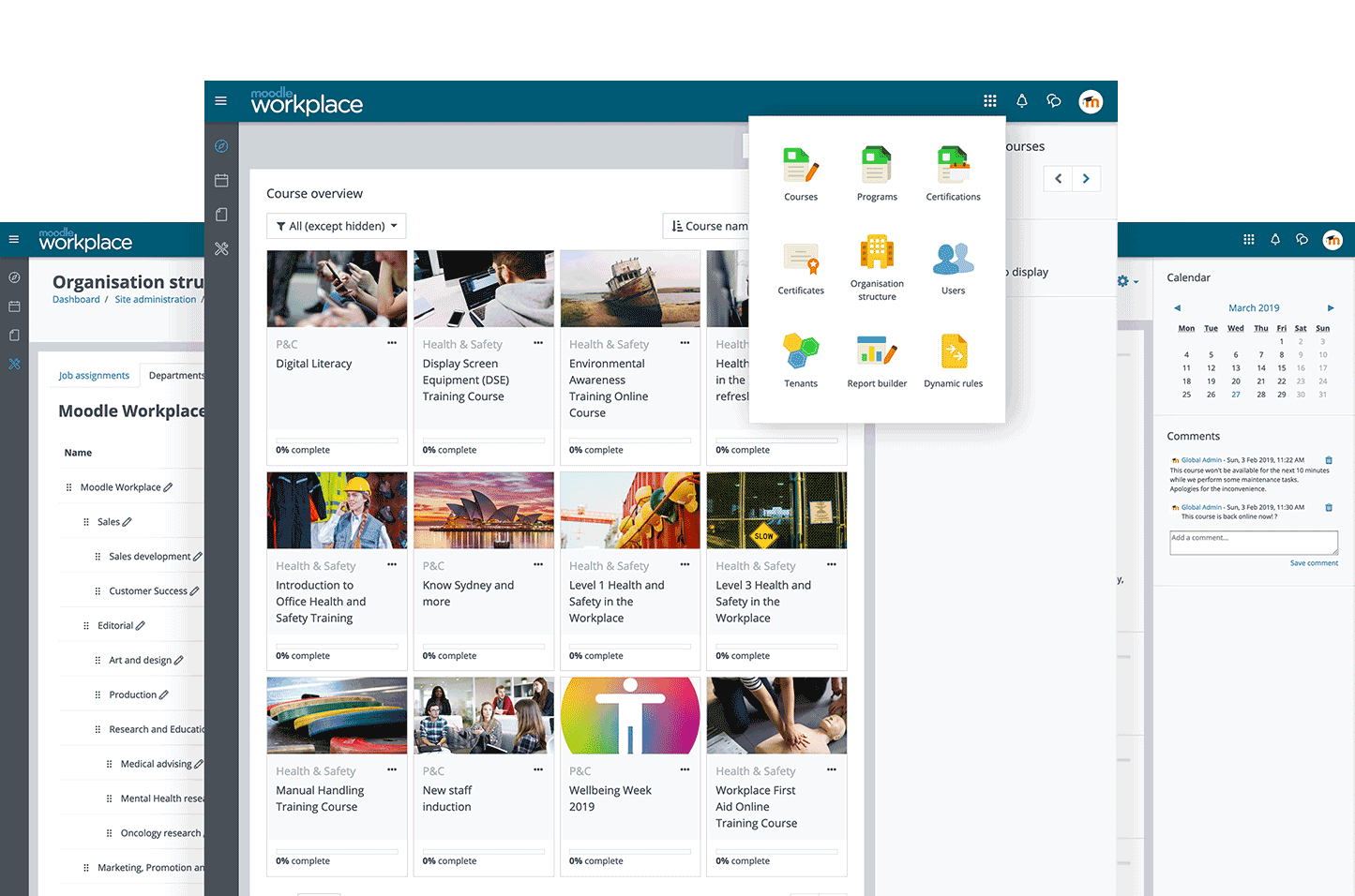Click the notifications bell in the header
1355x896 pixels.
tap(1022, 101)
